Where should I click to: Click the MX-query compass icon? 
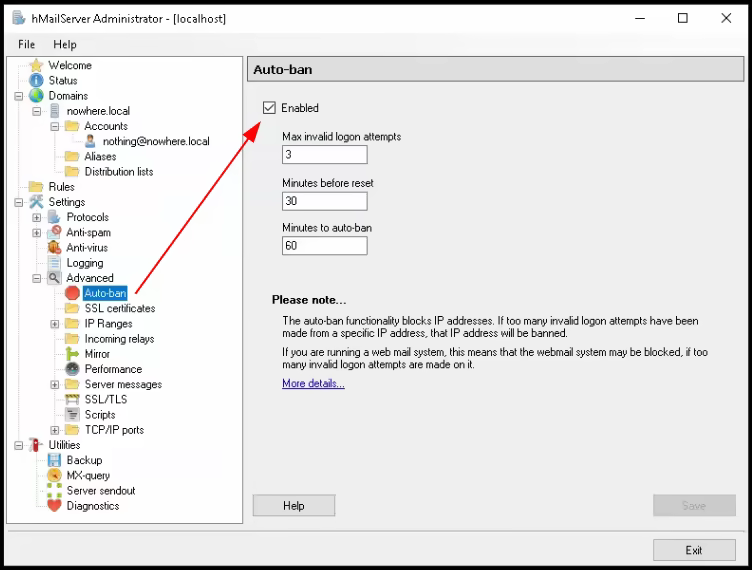tap(54, 475)
